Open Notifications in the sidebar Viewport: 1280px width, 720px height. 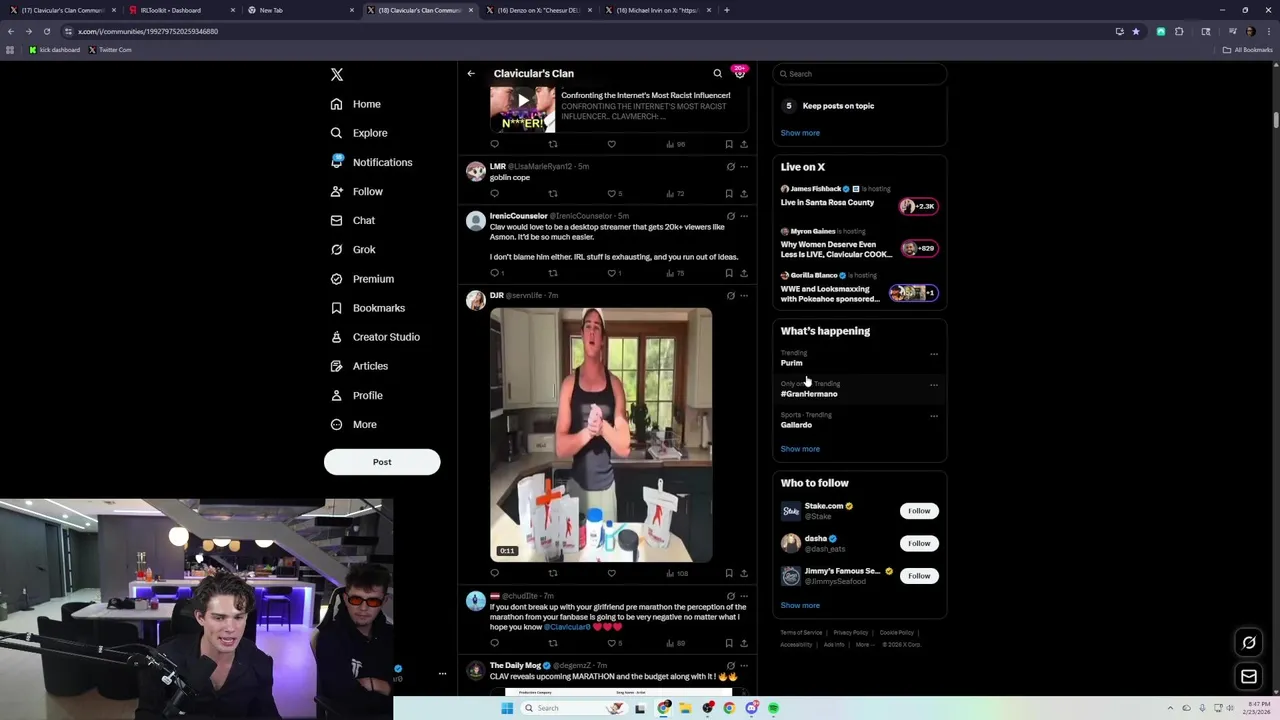point(370,162)
